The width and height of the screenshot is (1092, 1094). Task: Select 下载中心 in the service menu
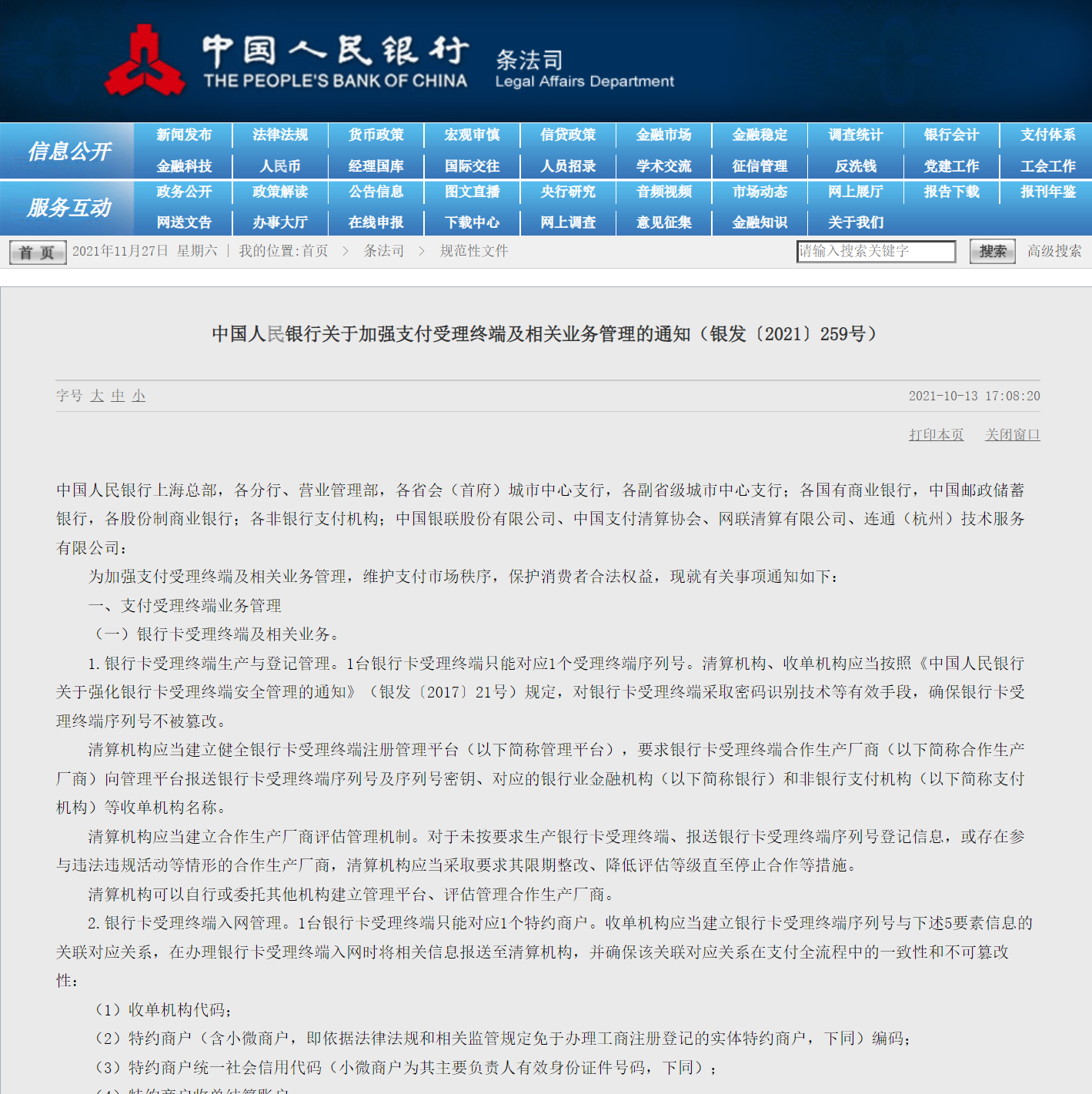point(472,222)
